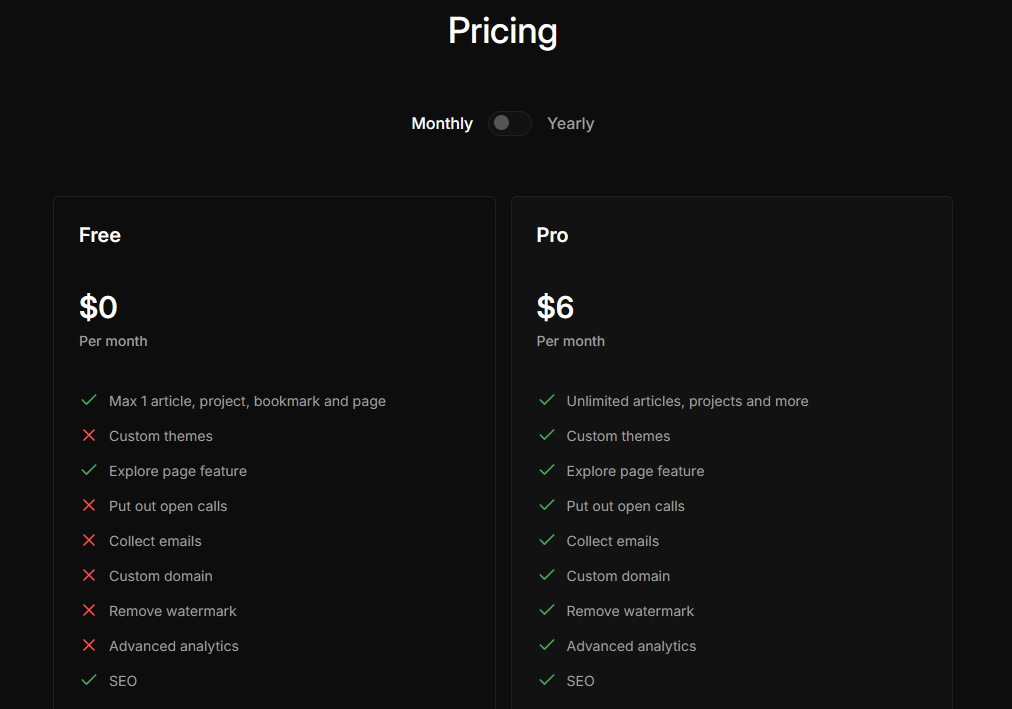Click red X beside Free Collect emails
This screenshot has height=709, width=1012.
point(89,541)
